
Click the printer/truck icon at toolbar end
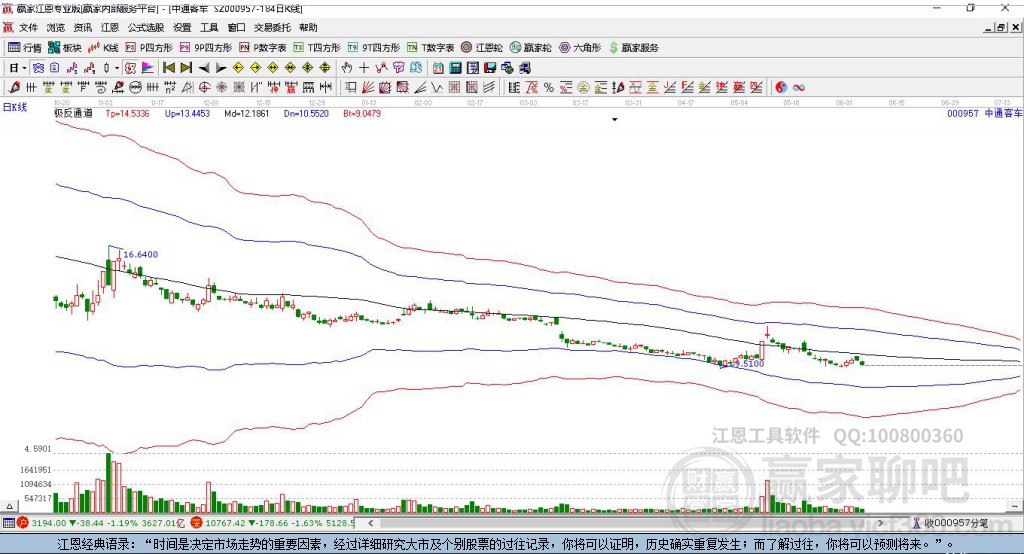click(524, 68)
